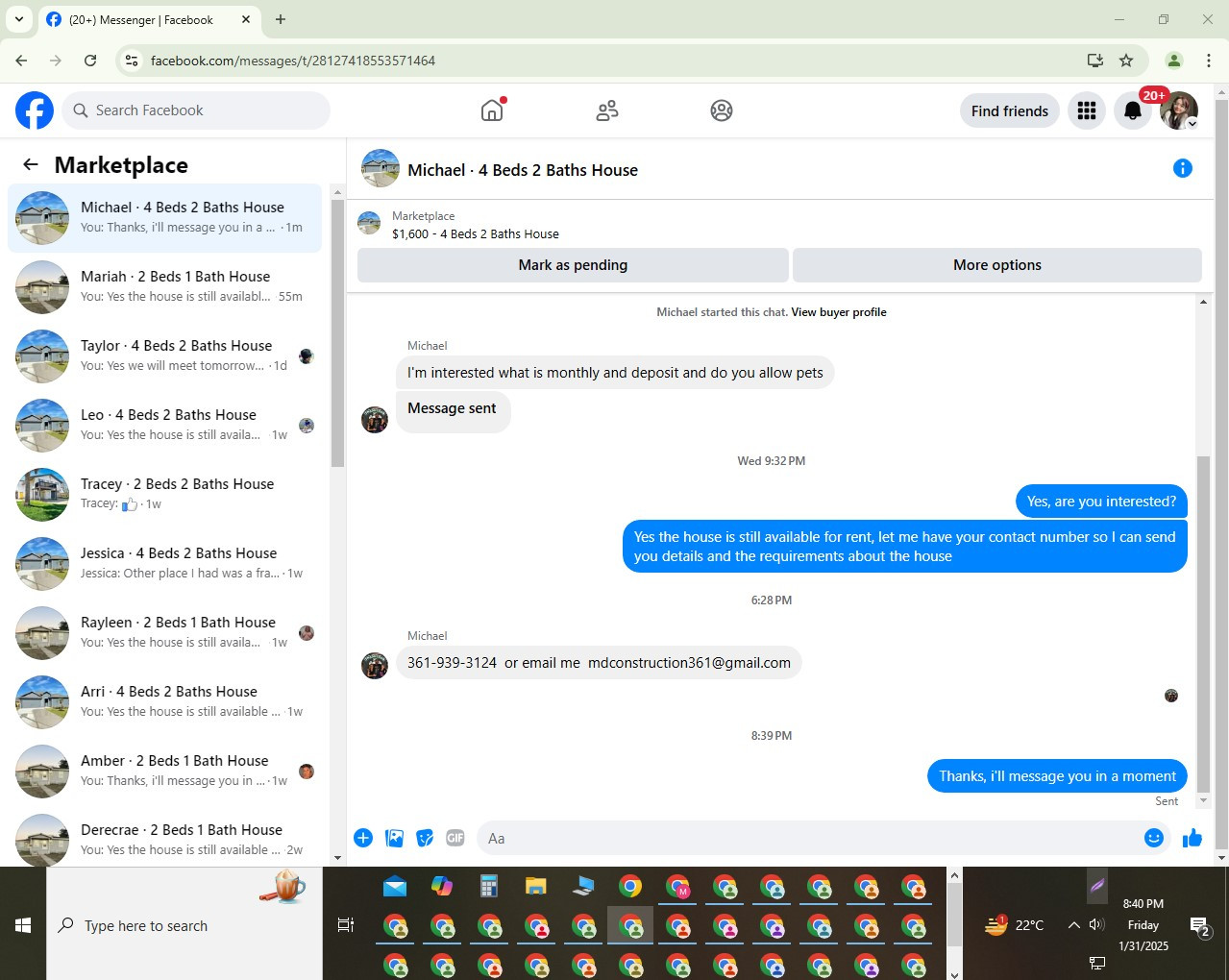
Task: View site information icon in address bar
Action: (x=133, y=61)
